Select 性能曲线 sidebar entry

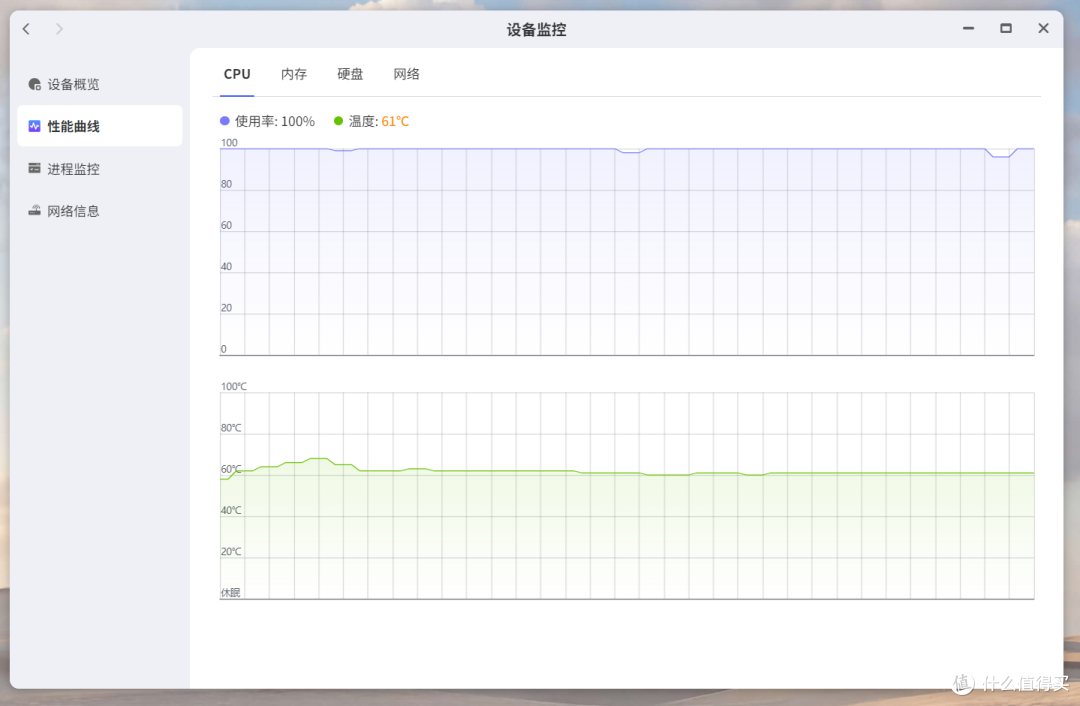(100, 126)
